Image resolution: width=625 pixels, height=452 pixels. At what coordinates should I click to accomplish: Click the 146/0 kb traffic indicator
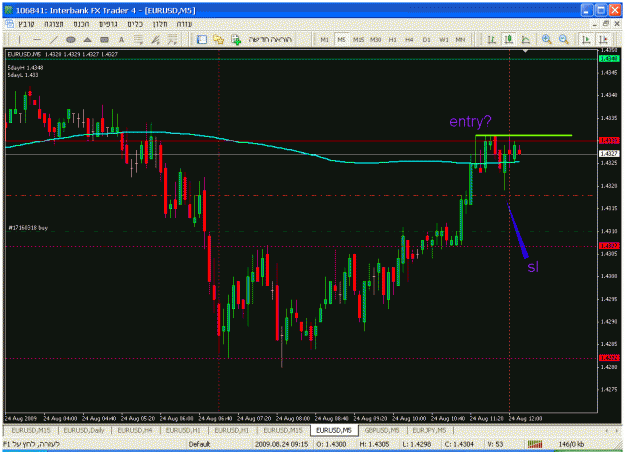(571, 444)
